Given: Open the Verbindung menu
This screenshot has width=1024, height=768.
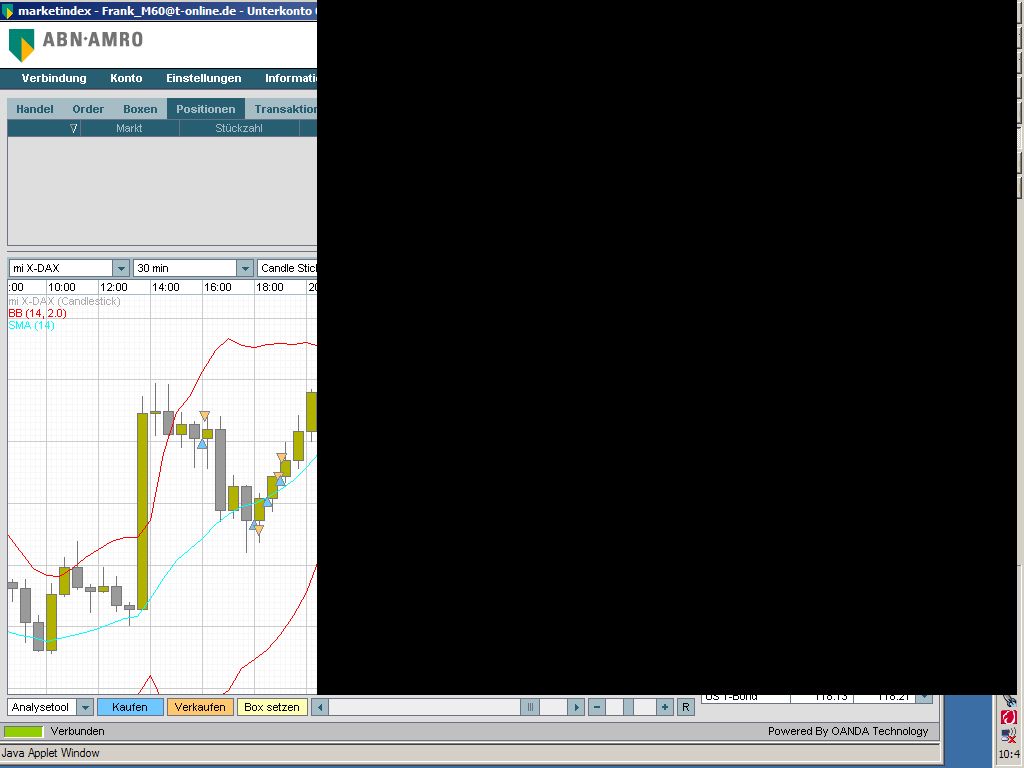Looking at the screenshot, I should (54, 78).
